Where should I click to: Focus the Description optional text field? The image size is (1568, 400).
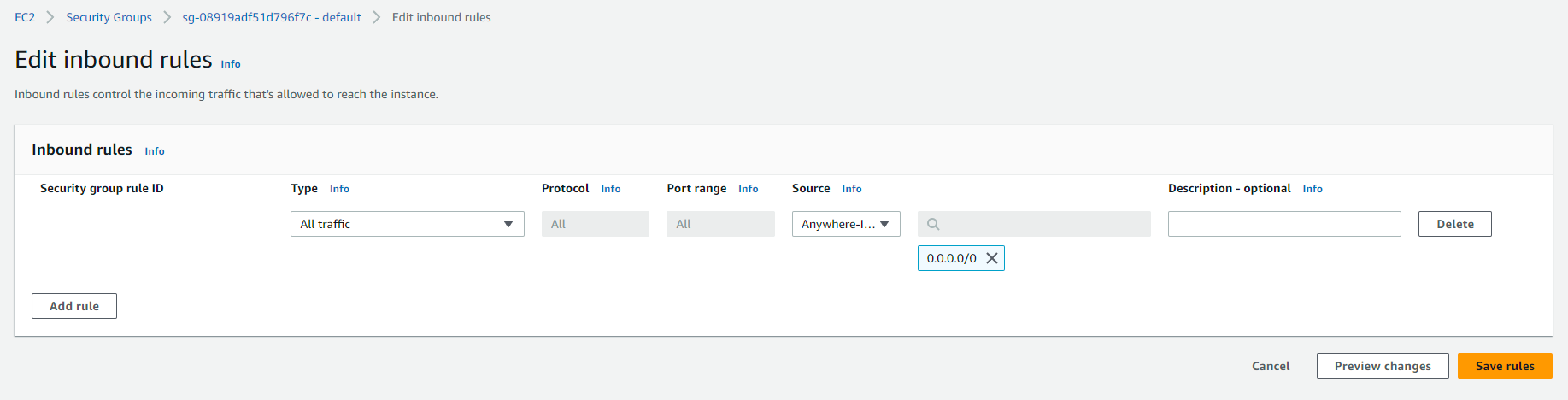tap(1283, 224)
